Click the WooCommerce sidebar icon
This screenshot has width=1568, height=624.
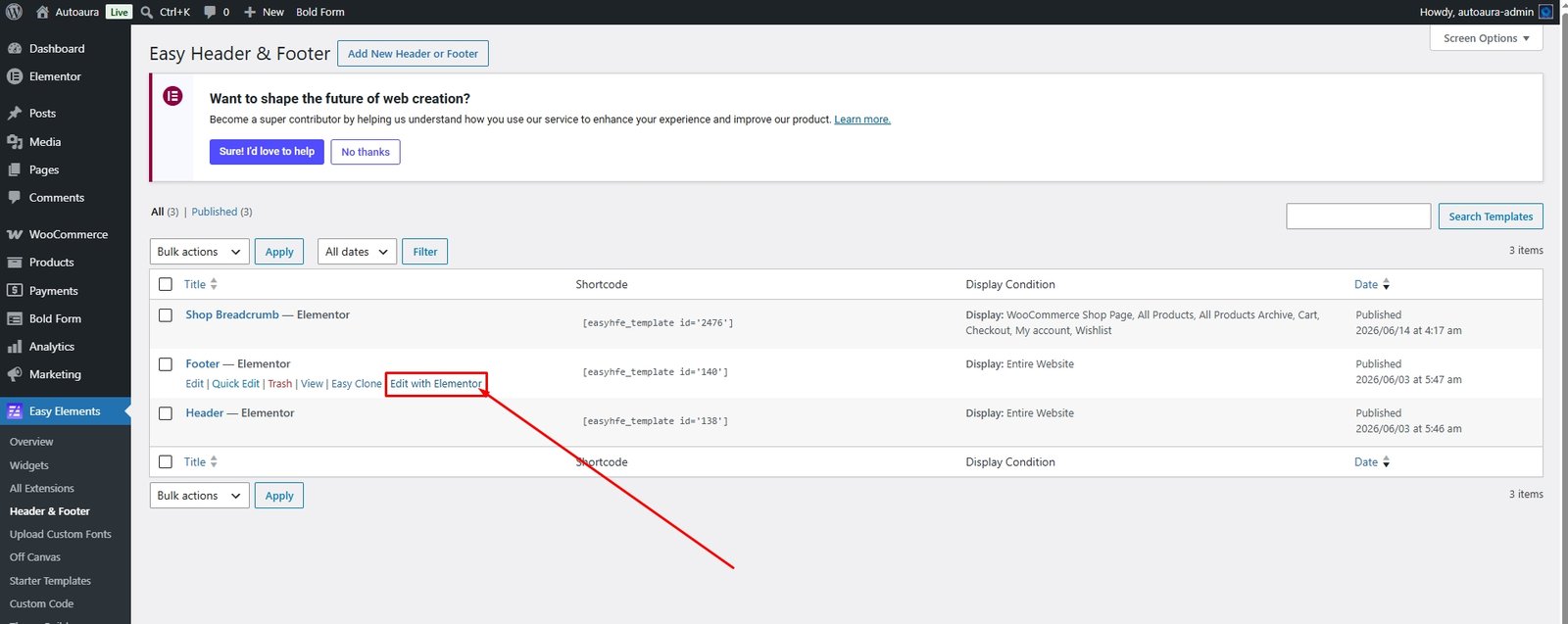15,235
